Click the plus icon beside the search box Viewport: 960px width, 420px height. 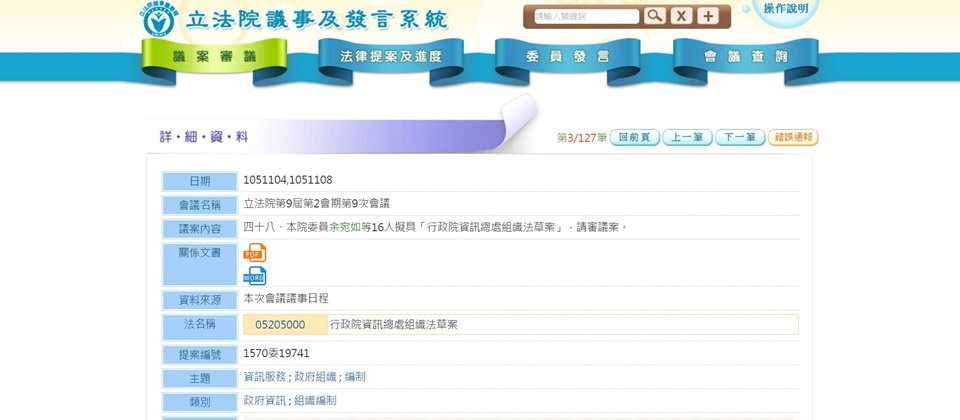708,16
